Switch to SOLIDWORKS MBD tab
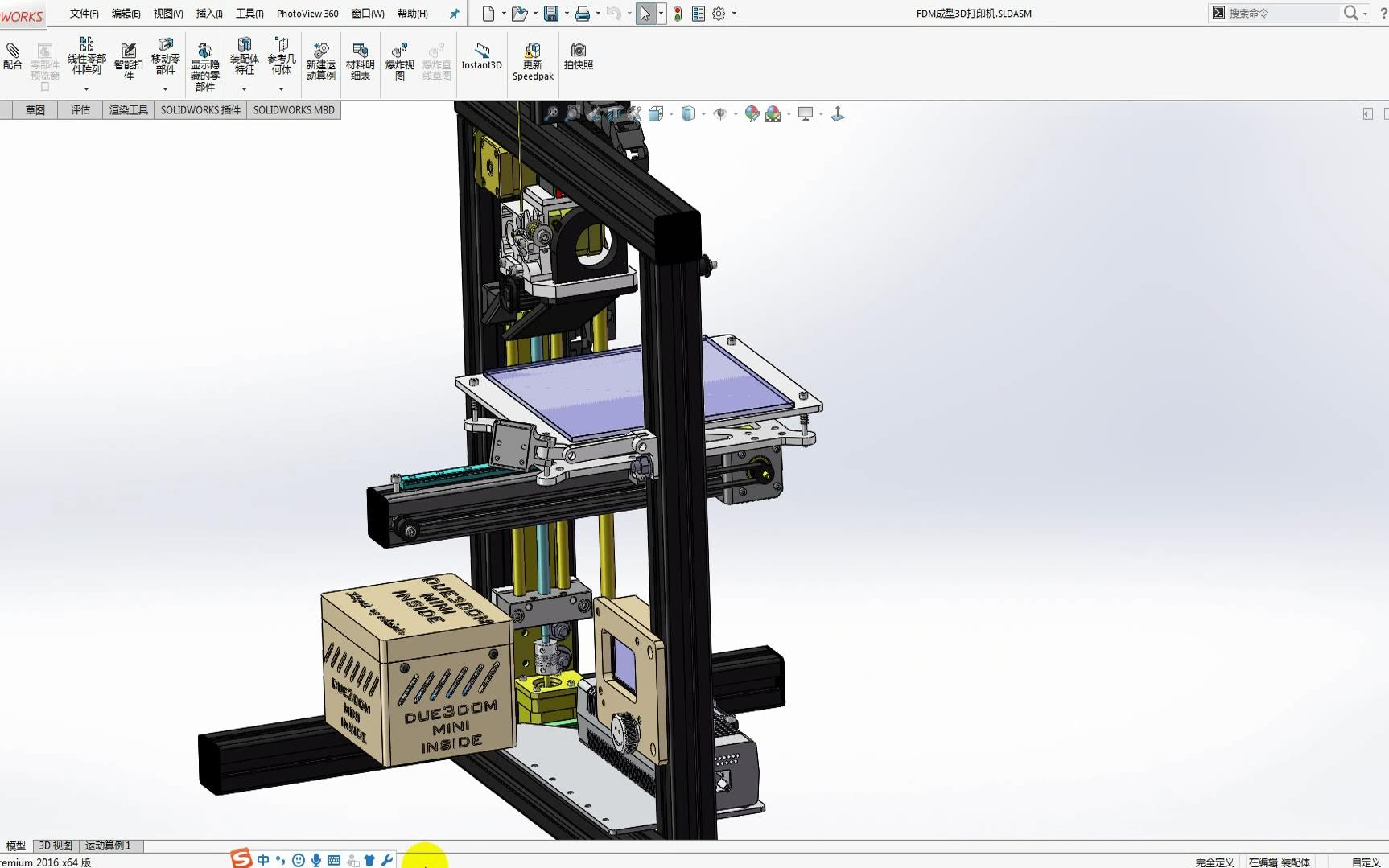1389x868 pixels. pyautogui.click(x=294, y=110)
